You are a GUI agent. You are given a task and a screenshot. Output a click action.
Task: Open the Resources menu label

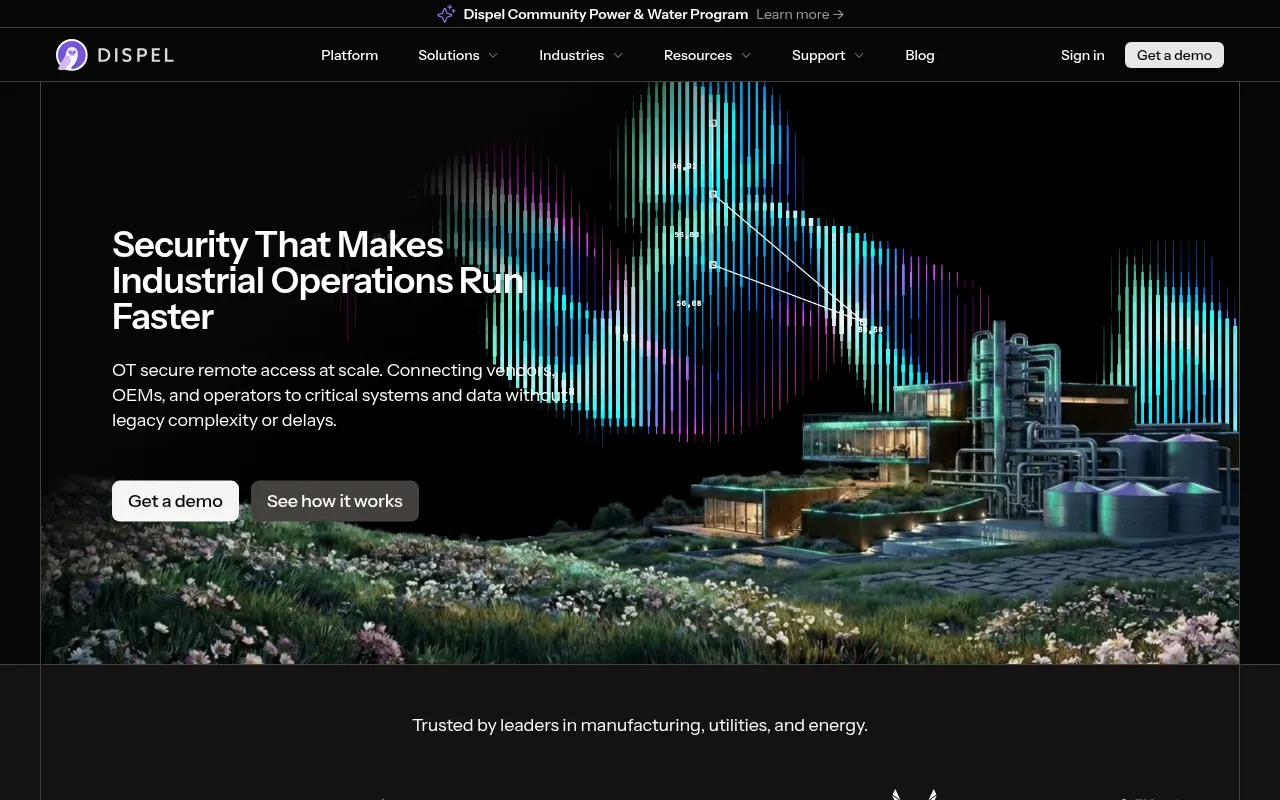tap(698, 55)
